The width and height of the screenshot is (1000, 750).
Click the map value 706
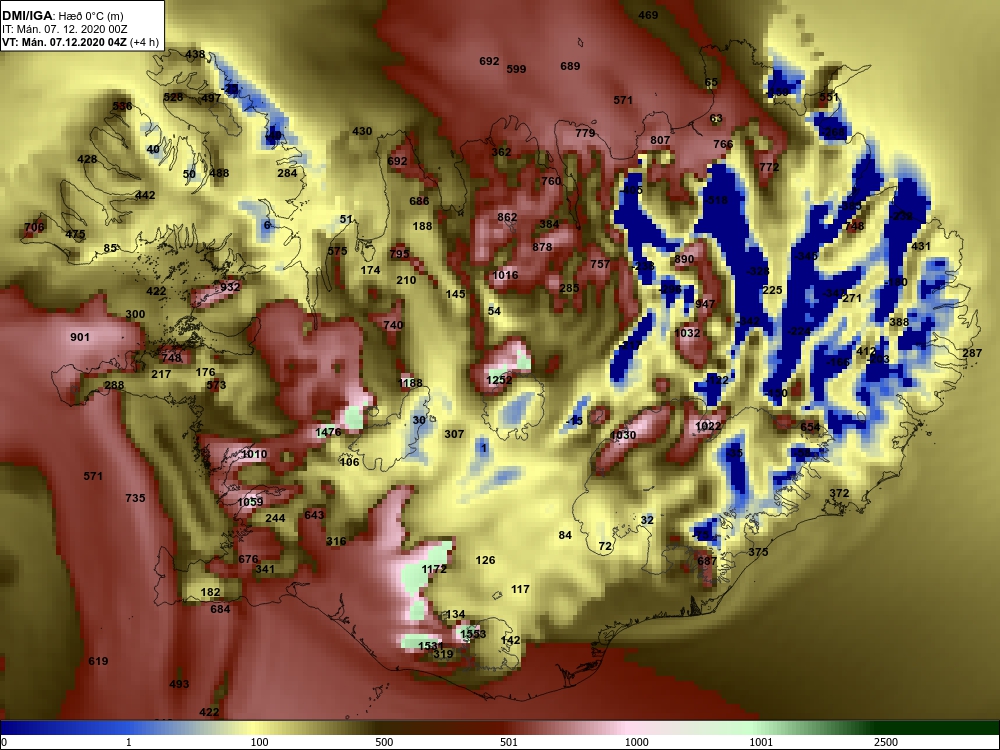(34, 227)
